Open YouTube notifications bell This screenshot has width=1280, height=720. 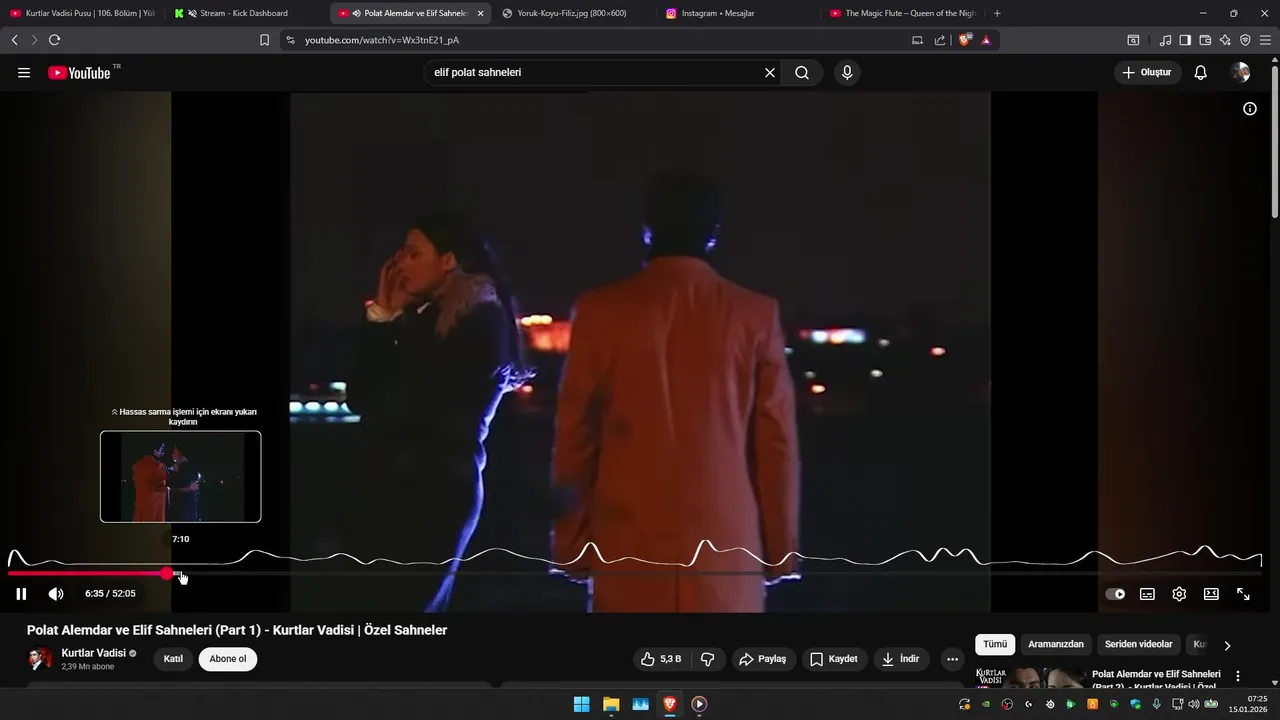1201,73
